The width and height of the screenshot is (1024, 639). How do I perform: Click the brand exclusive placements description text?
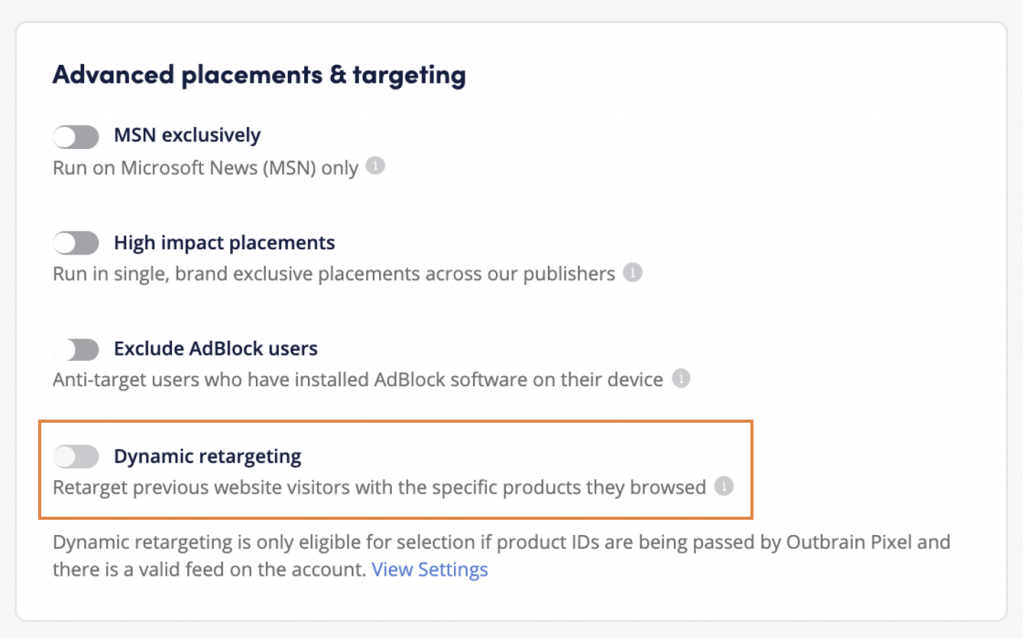[x=333, y=273]
